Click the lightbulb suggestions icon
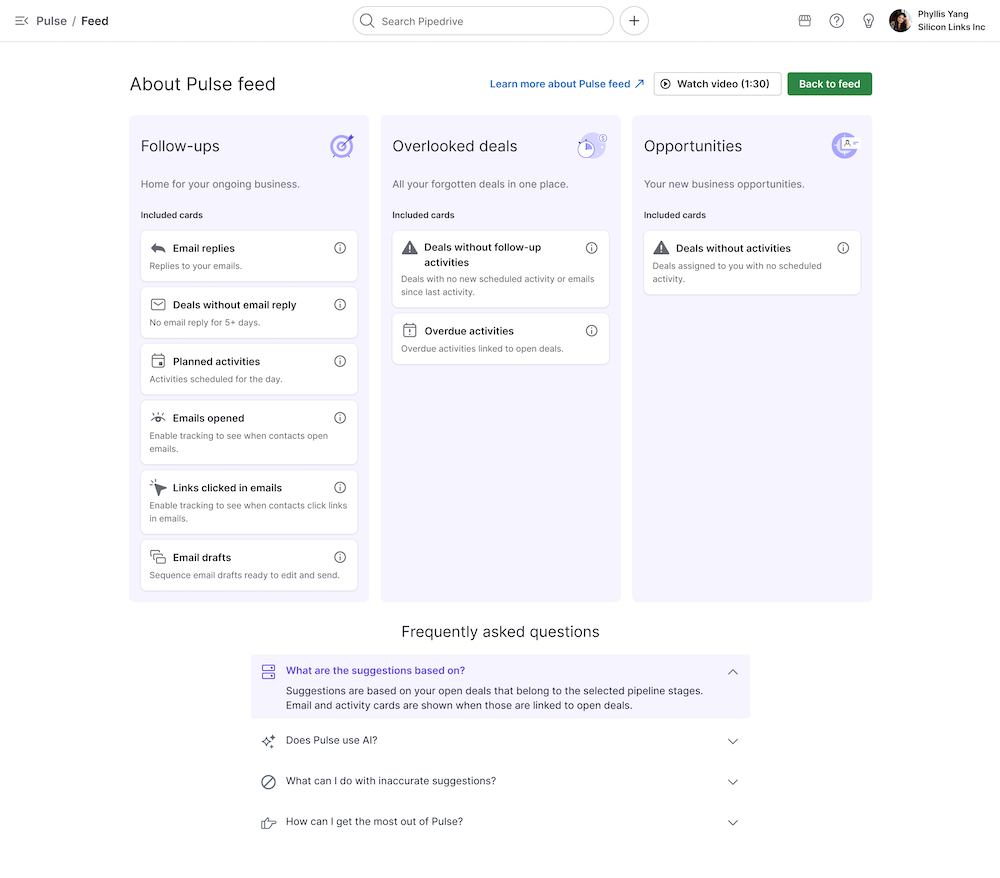Screen dimensions: 1000x878 [868, 20]
